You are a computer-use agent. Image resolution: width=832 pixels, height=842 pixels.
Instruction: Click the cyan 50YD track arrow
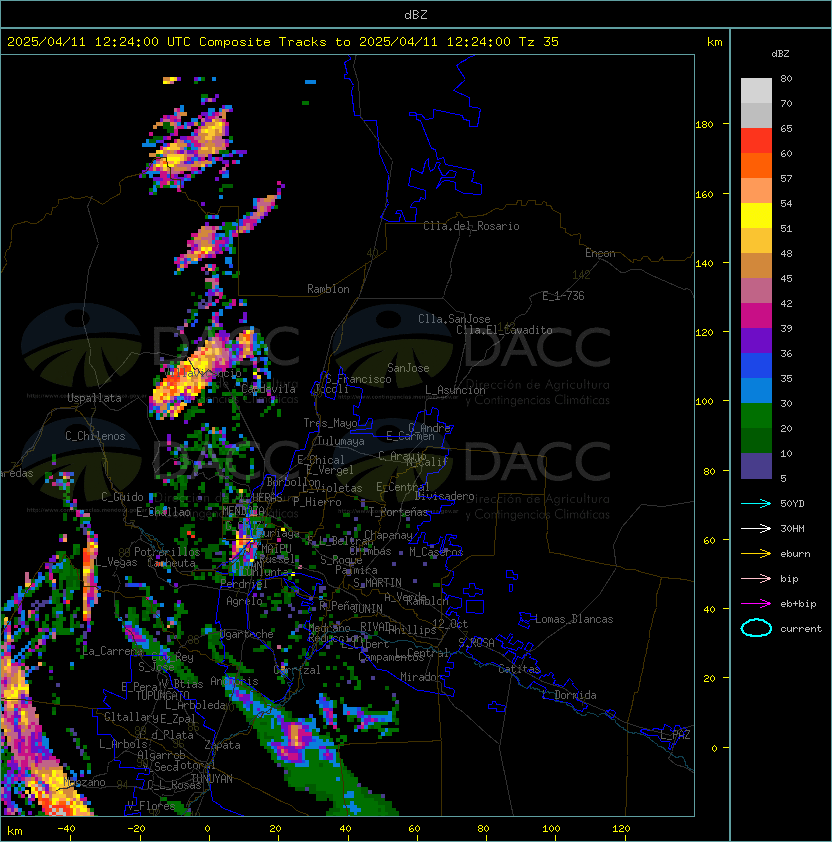click(756, 503)
